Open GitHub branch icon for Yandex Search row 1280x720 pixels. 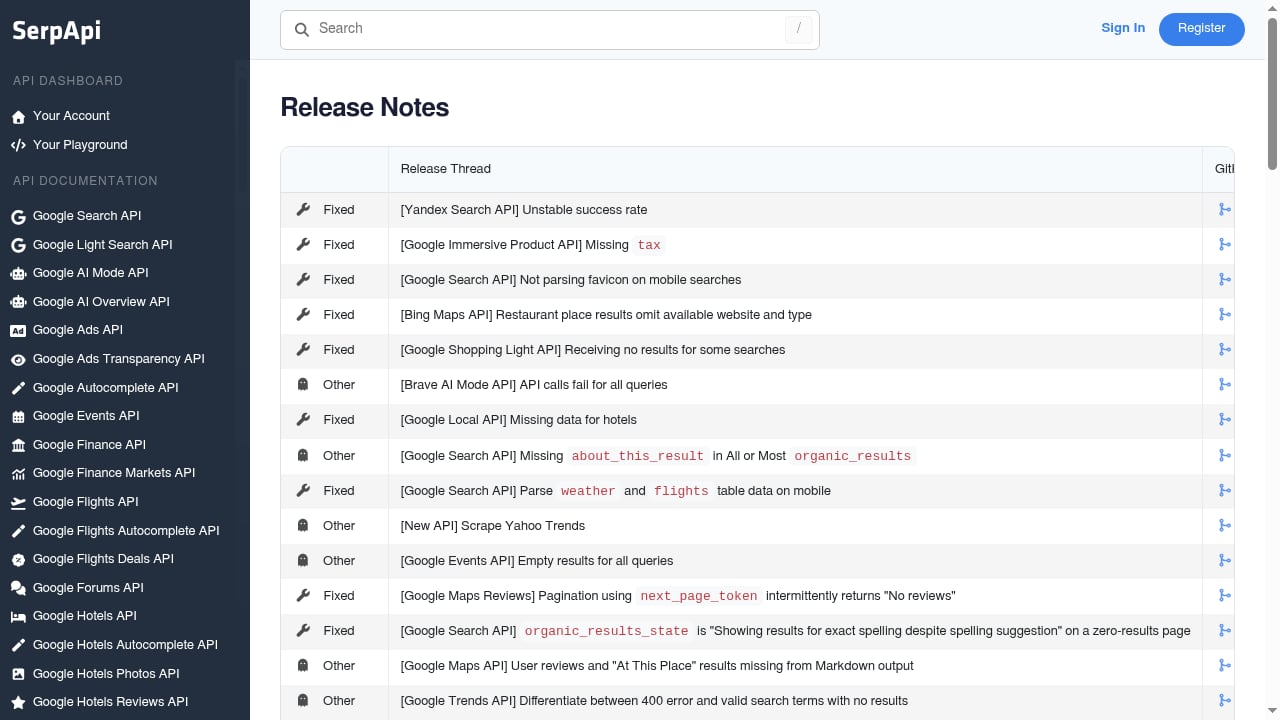coord(1224,210)
